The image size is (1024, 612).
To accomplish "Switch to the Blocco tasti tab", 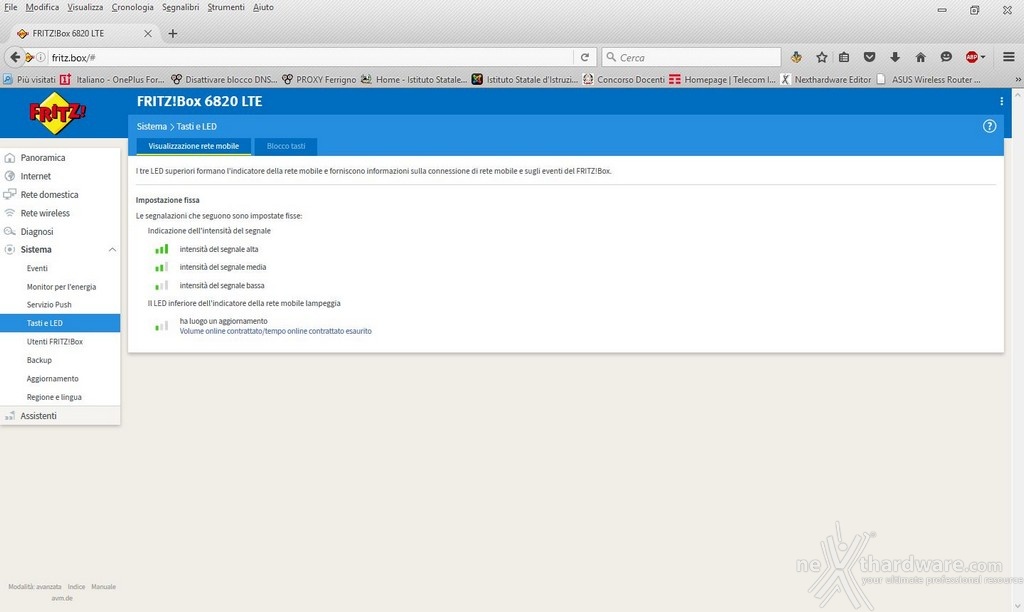I will (286, 146).
